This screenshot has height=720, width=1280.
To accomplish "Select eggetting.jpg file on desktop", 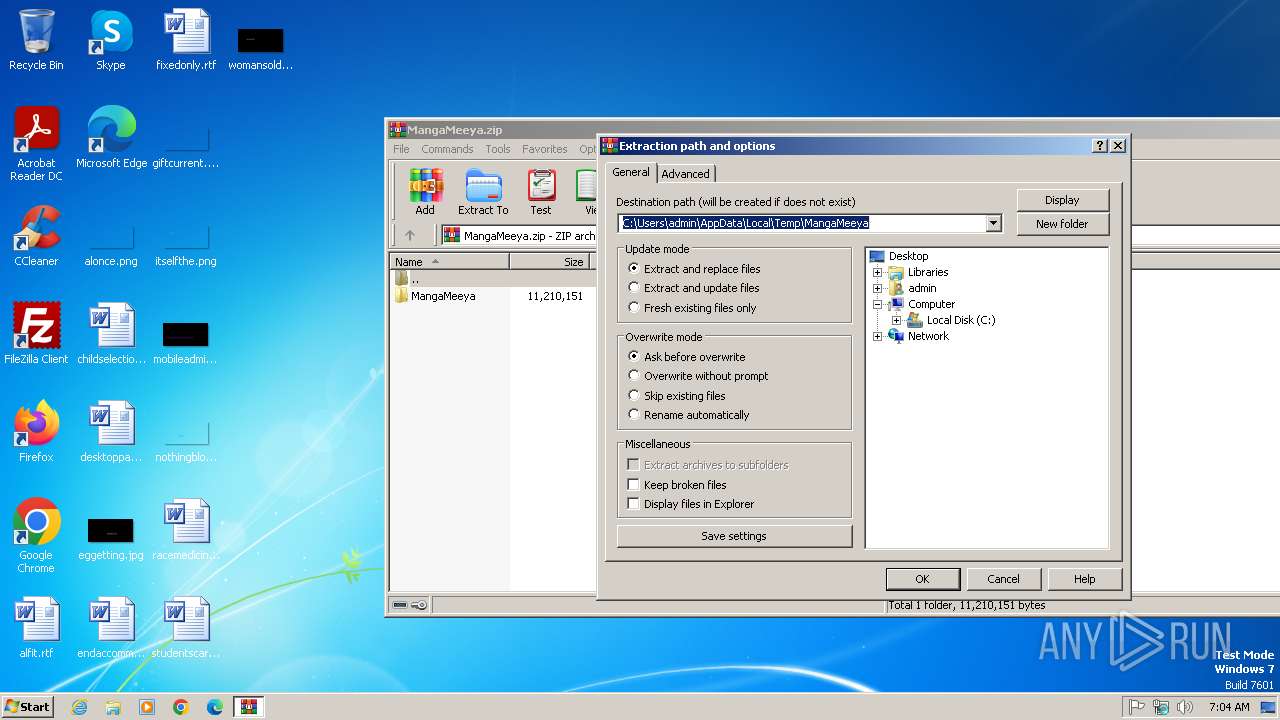I will click(111, 540).
